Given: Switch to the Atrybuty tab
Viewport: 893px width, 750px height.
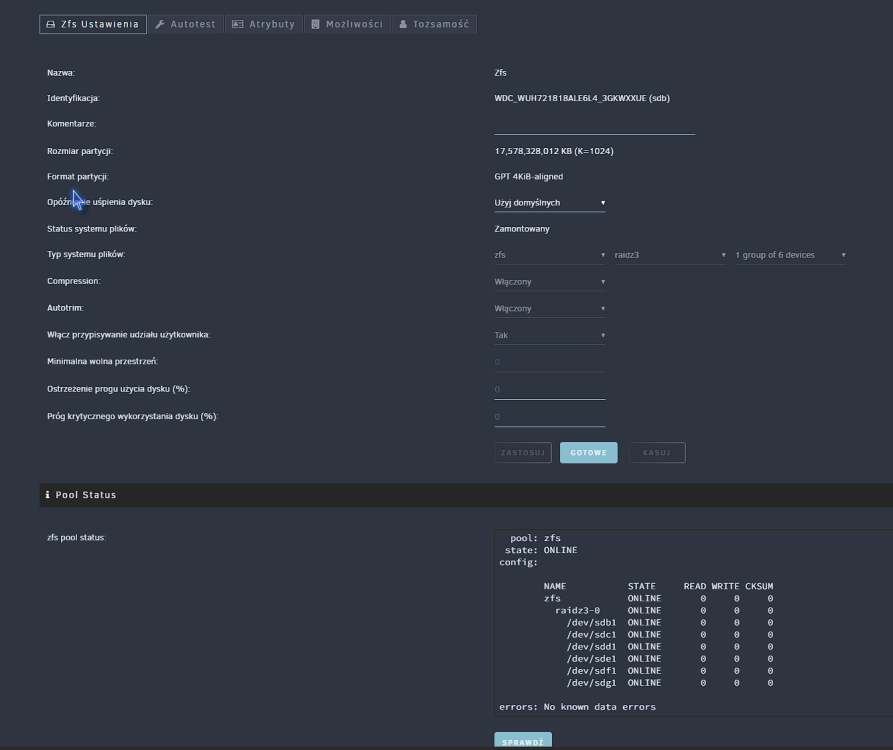Looking at the screenshot, I should click(x=264, y=24).
